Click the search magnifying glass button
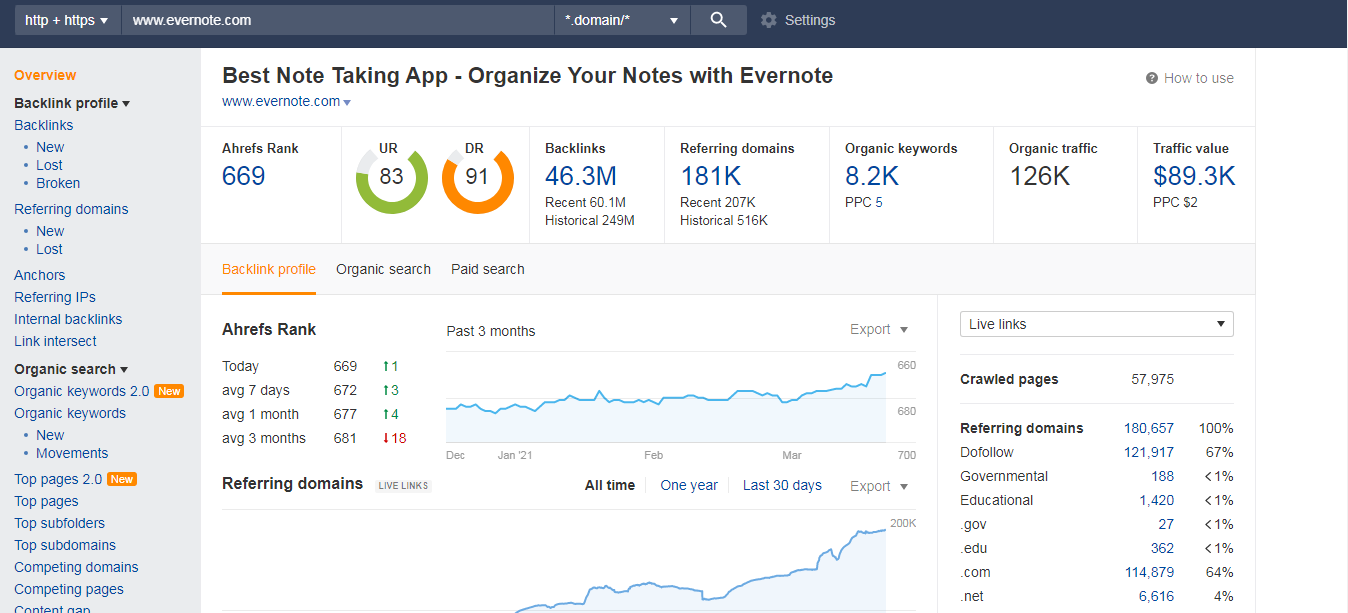 (718, 19)
